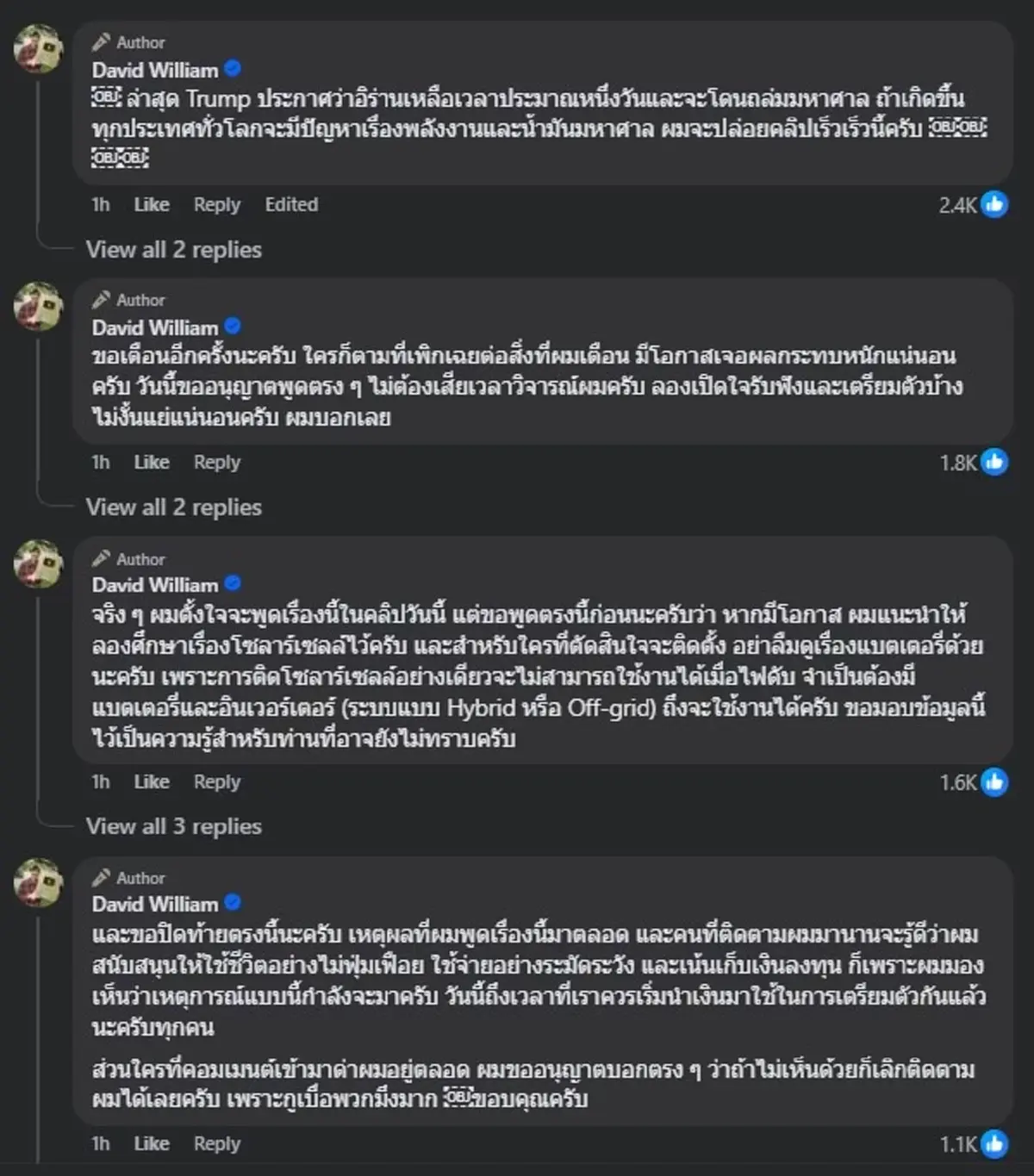Toggle Like on the solar cell comment
This screenshot has width=1034, height=1176.
click(x=151, y=781)
